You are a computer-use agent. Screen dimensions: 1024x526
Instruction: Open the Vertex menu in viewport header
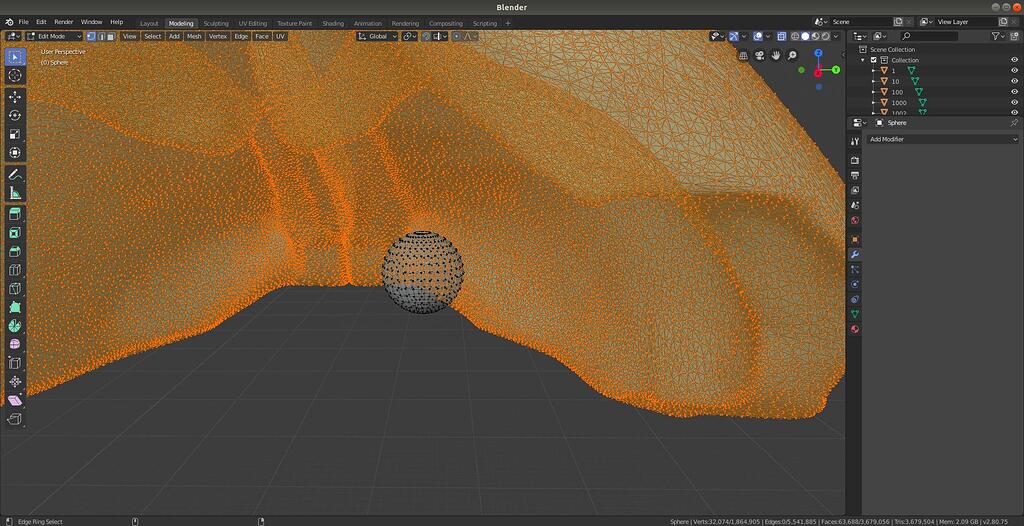pyautogui.click(x=217, y=37)
